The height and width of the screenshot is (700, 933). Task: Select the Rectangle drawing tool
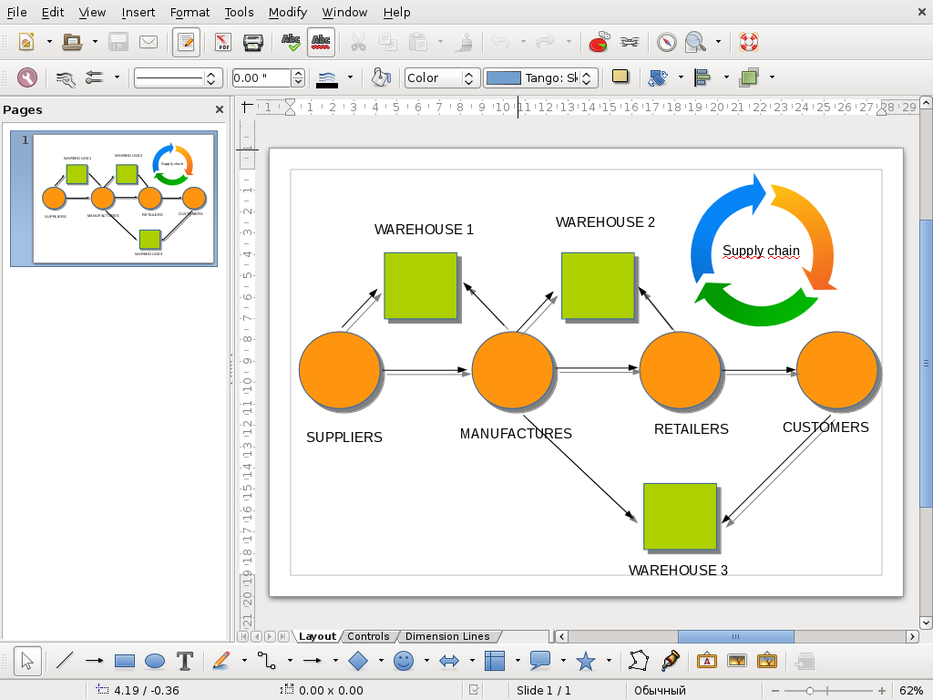(125, 661)
